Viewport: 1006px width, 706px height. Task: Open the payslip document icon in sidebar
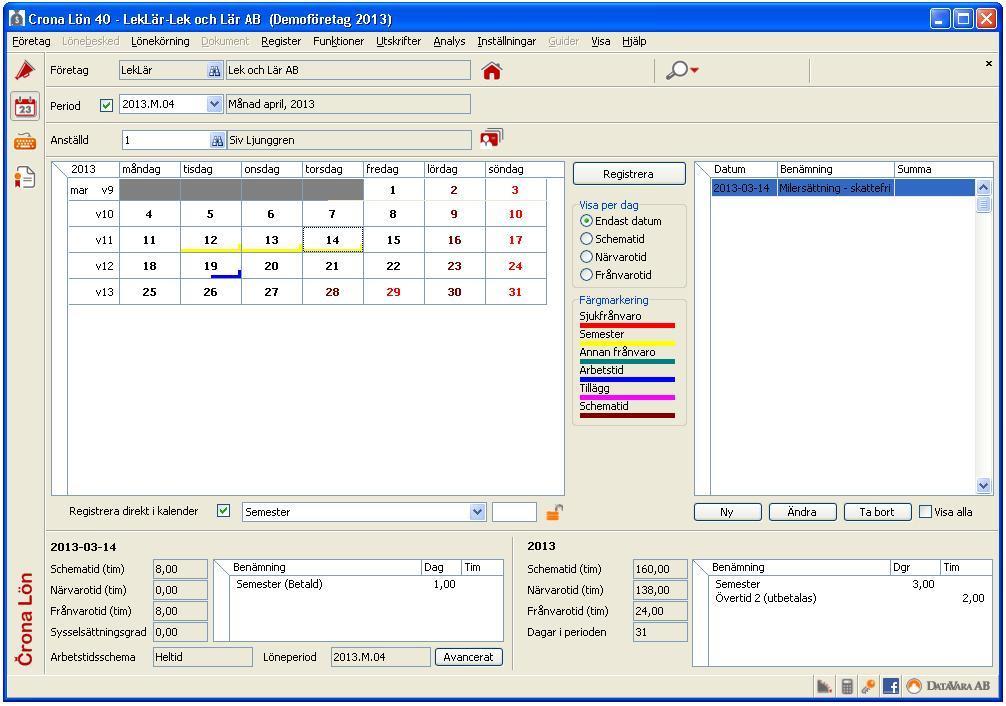[25, 177]
